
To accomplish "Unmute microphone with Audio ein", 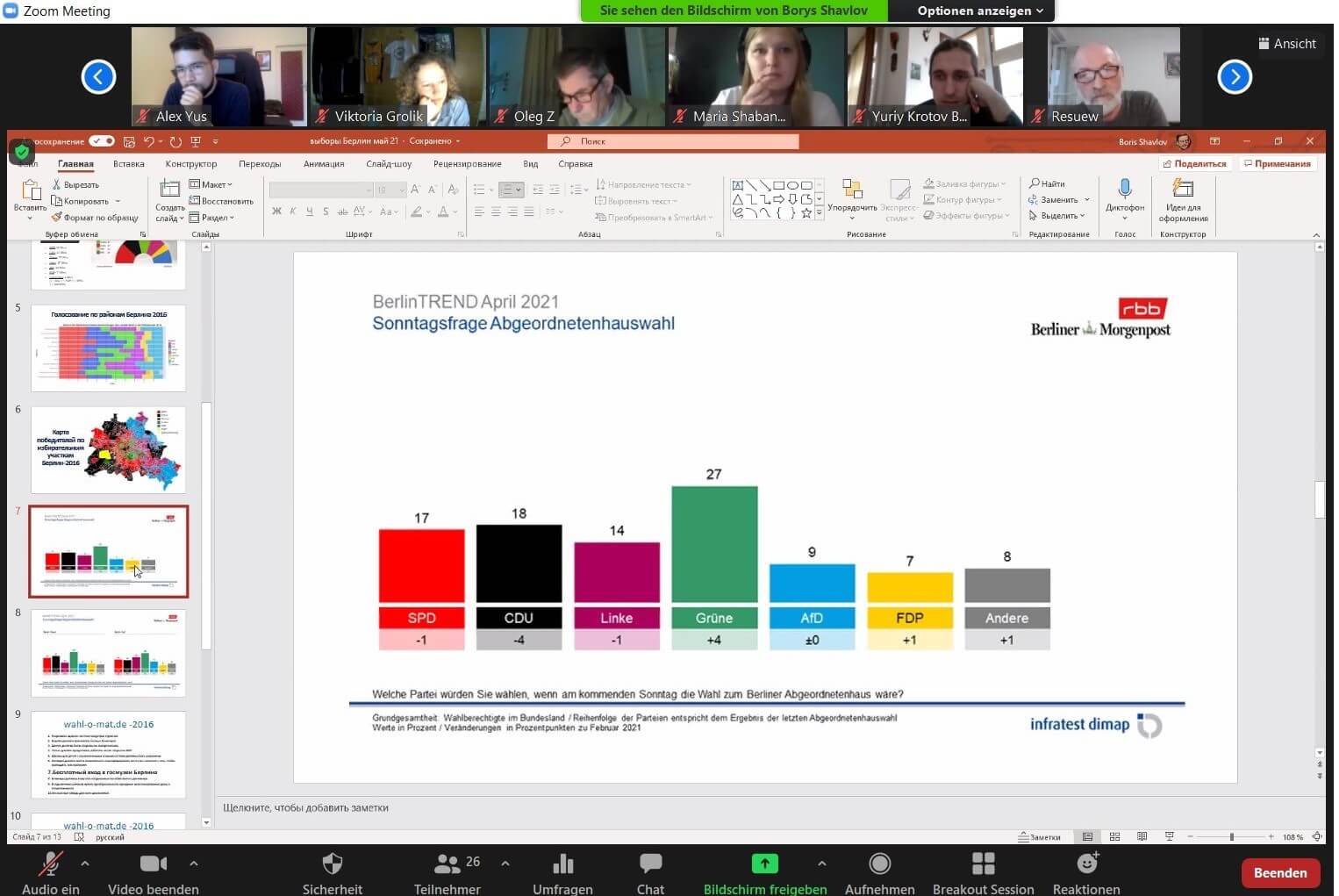I will point(50,864).
